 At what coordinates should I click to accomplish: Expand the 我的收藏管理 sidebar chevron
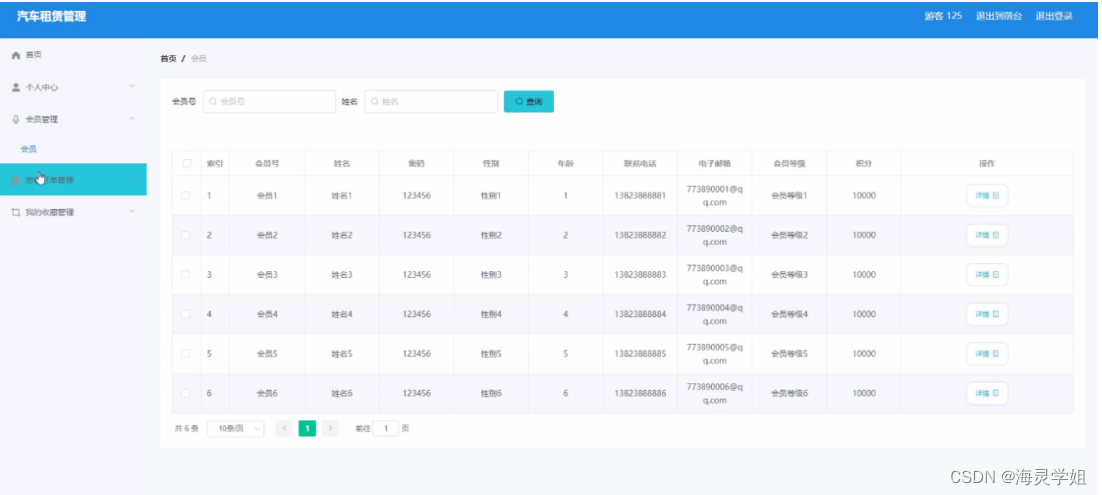[131, 211]
